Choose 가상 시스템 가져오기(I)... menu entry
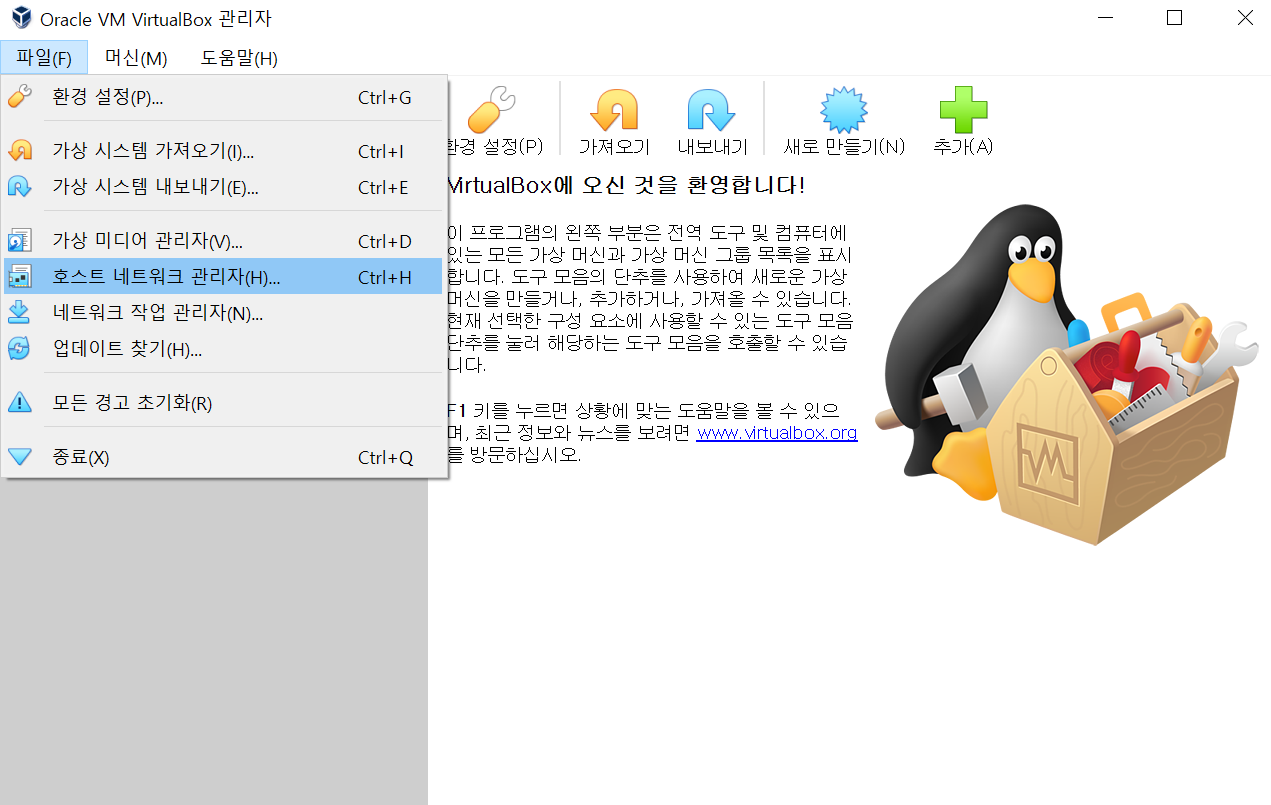 (223, 151)
